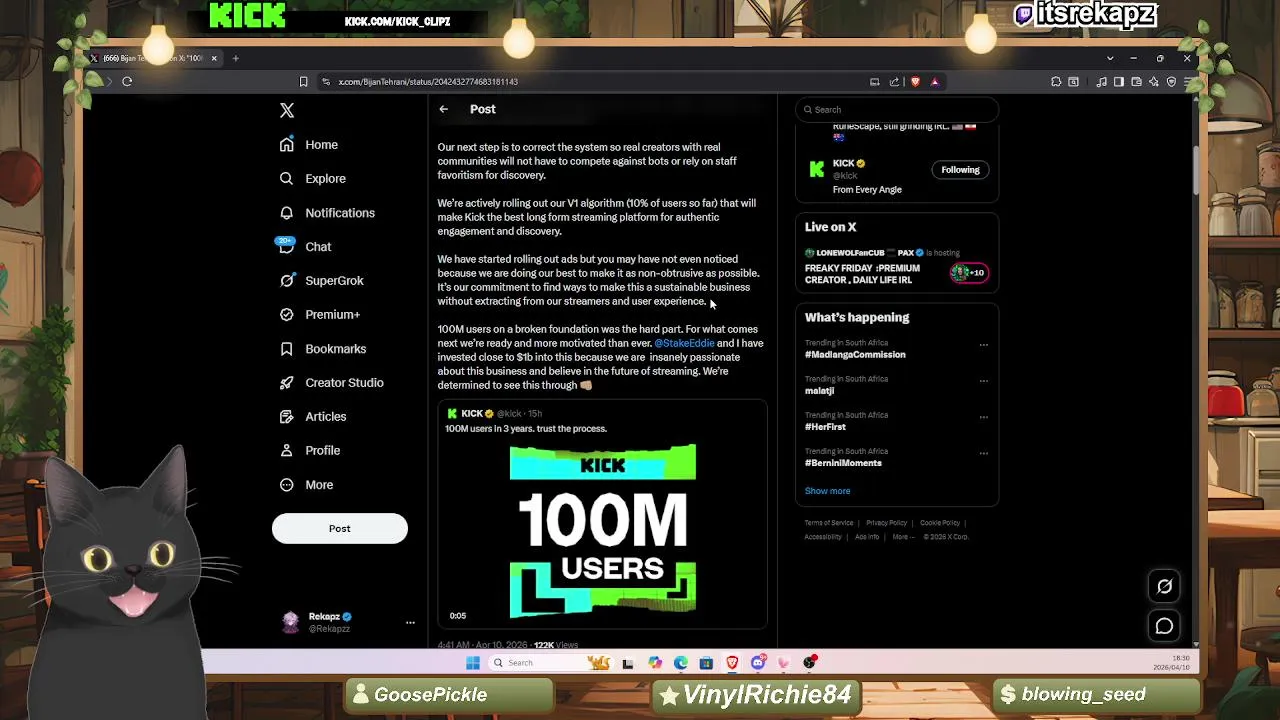Expand the More footer menu
Viewport: 1280px width, 720px height.
click(902, 537)
